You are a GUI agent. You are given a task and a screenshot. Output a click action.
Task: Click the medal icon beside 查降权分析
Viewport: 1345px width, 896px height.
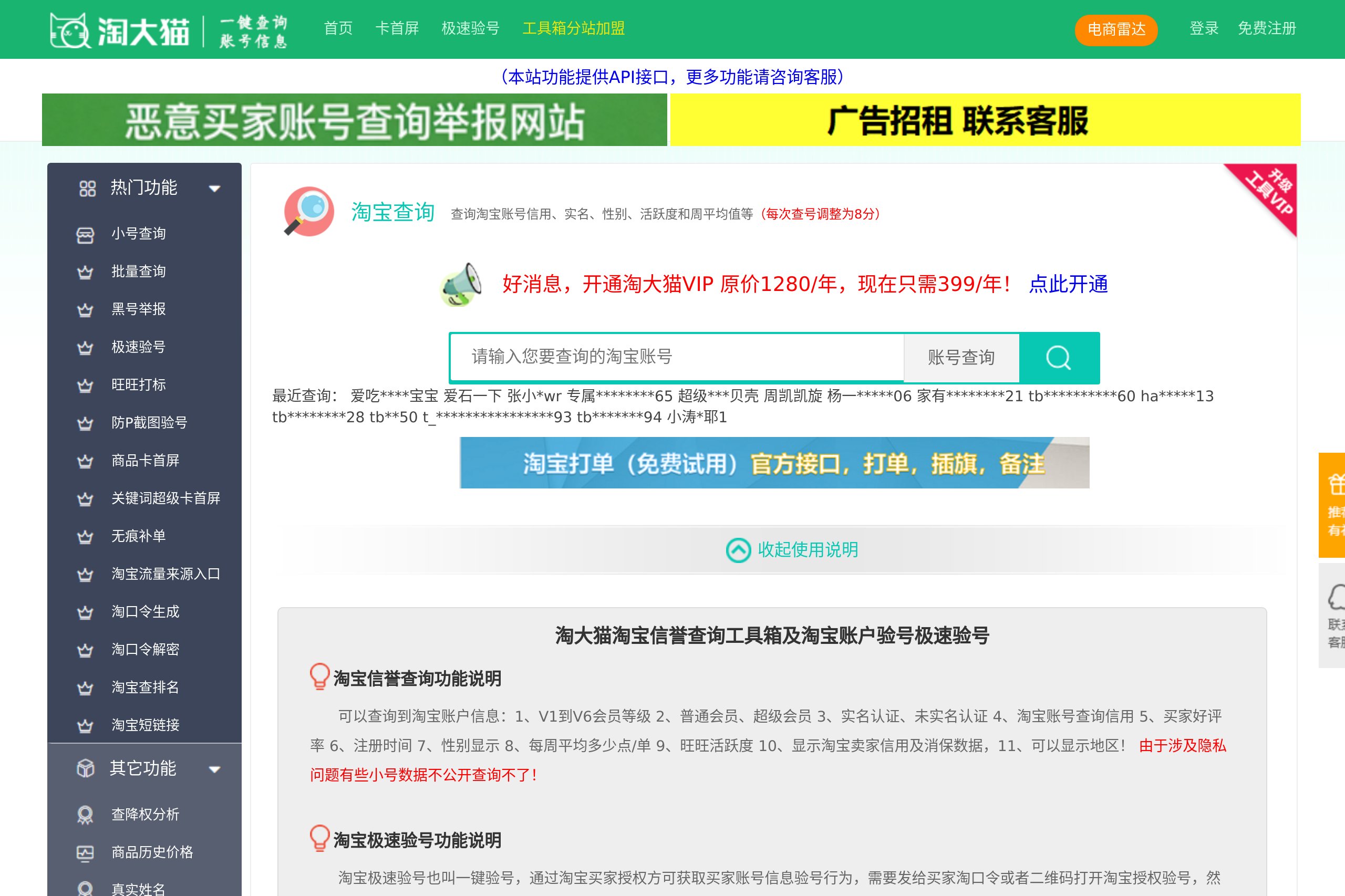(x=85, y=815)
